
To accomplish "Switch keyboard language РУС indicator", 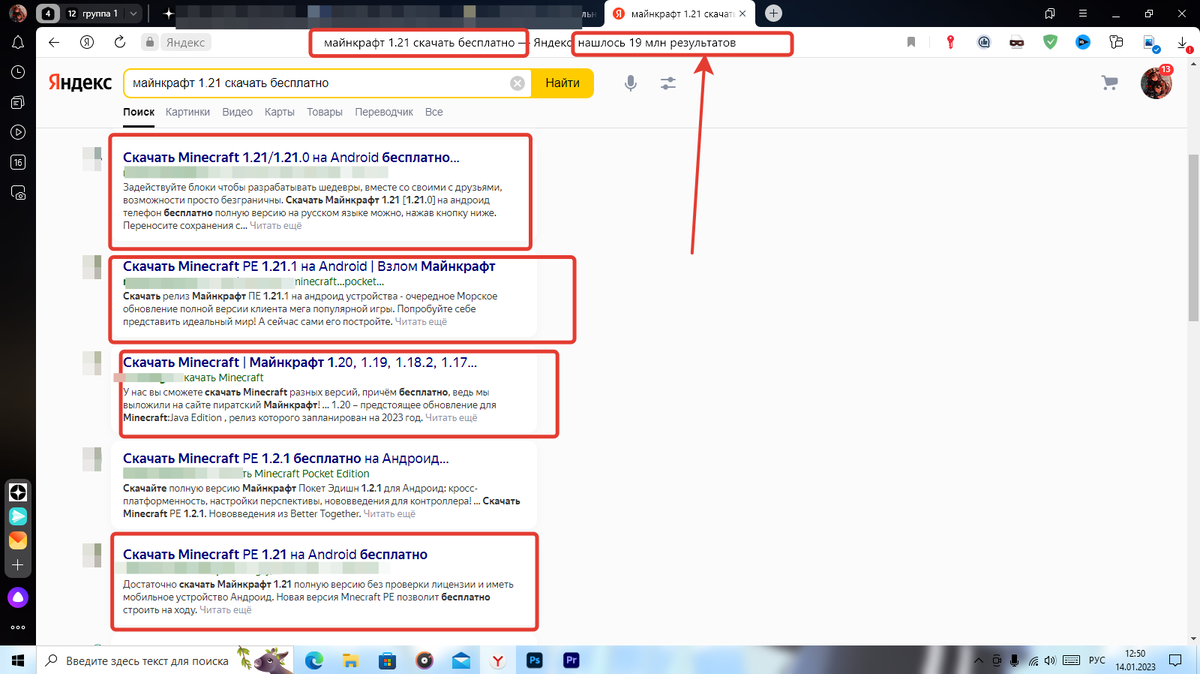I will (1097, 660).
